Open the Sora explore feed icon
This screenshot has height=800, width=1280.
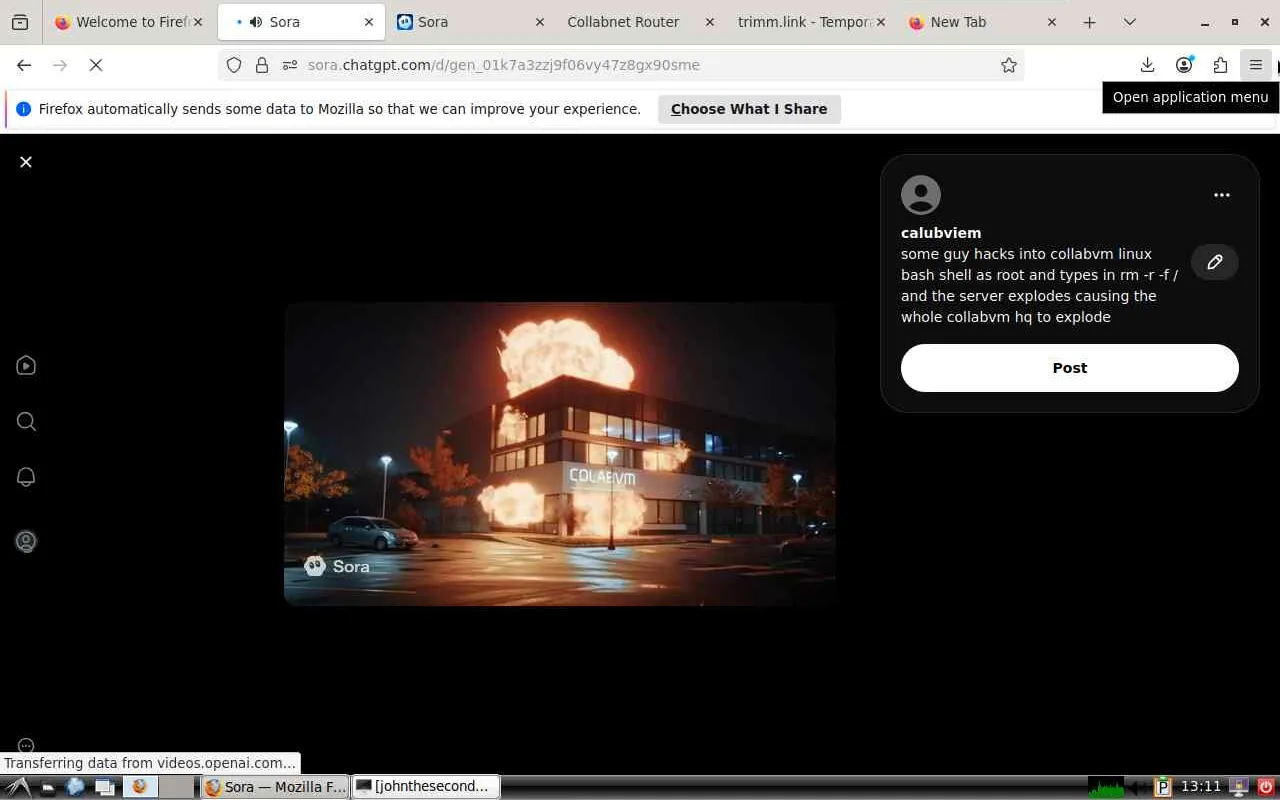(26, 366)
